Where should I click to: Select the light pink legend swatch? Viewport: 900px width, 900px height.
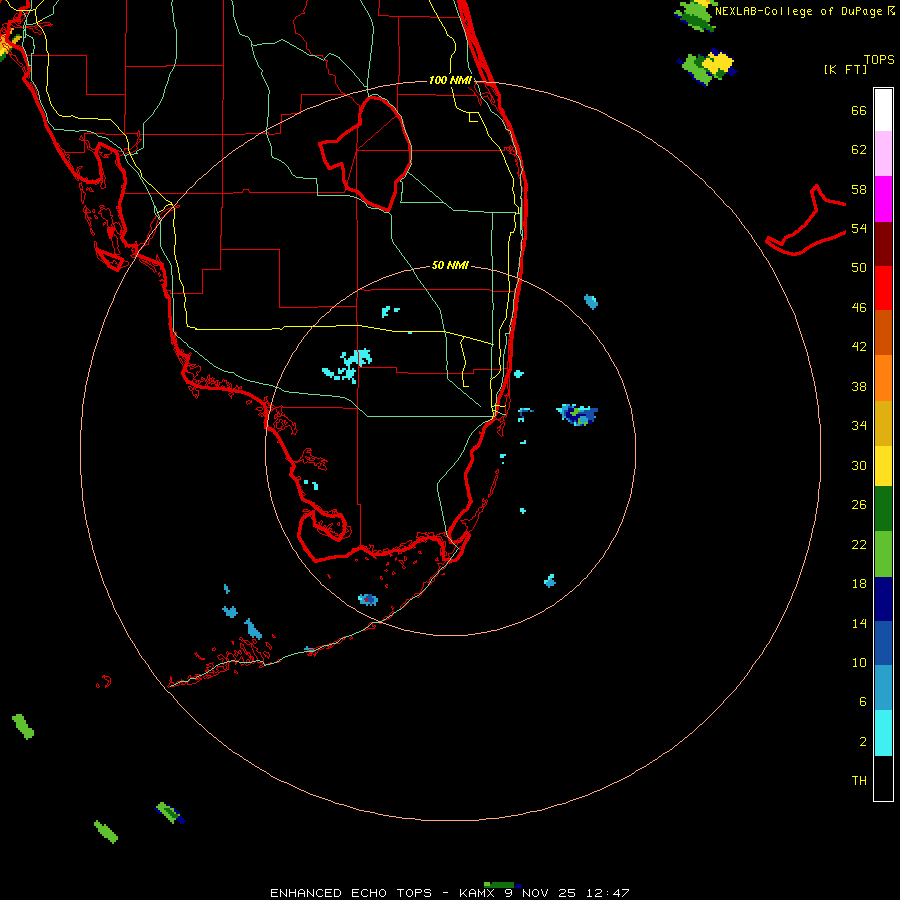(x=883, y=153)
